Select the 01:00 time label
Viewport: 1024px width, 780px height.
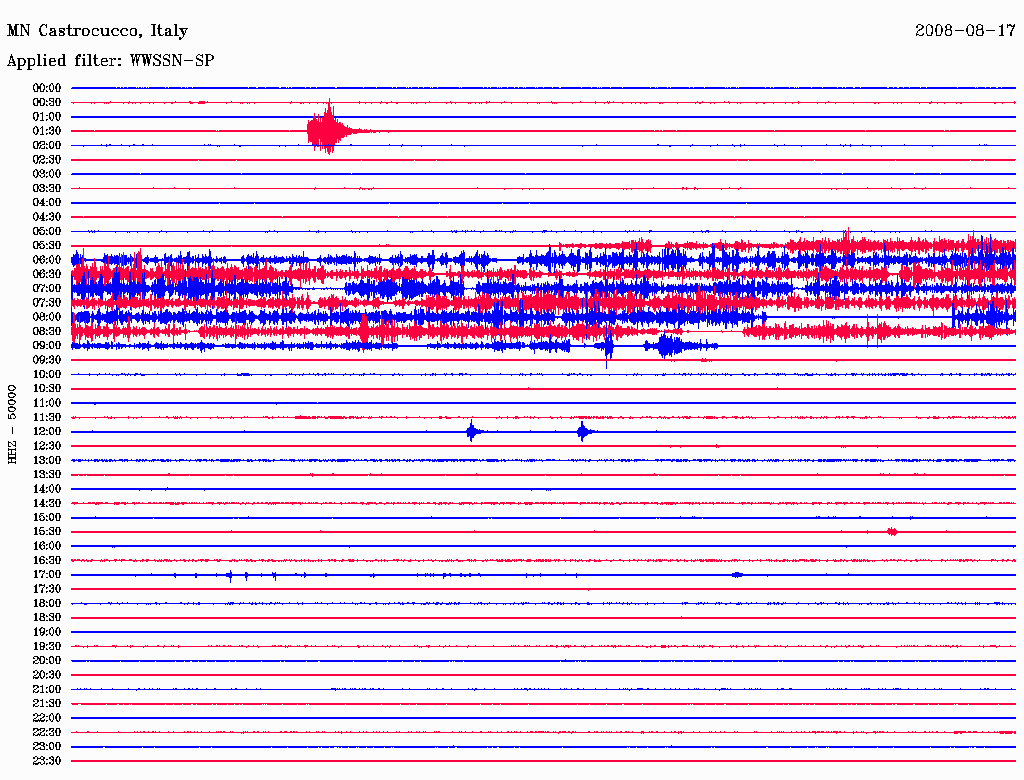tap(47, 117)
